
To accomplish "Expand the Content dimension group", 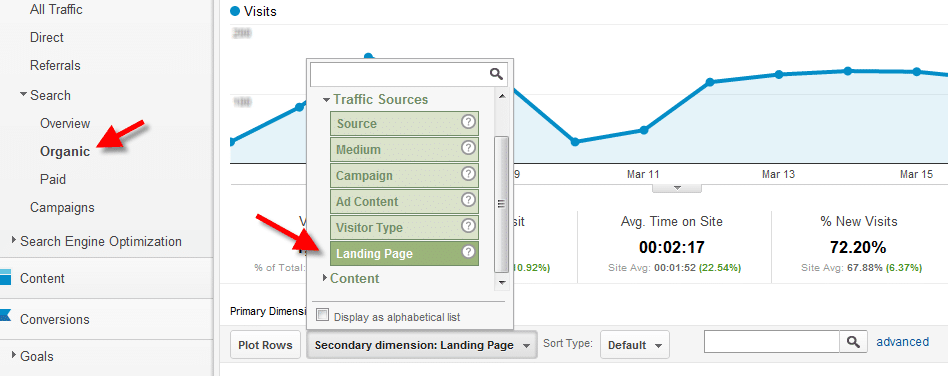I will coord(325,278).
